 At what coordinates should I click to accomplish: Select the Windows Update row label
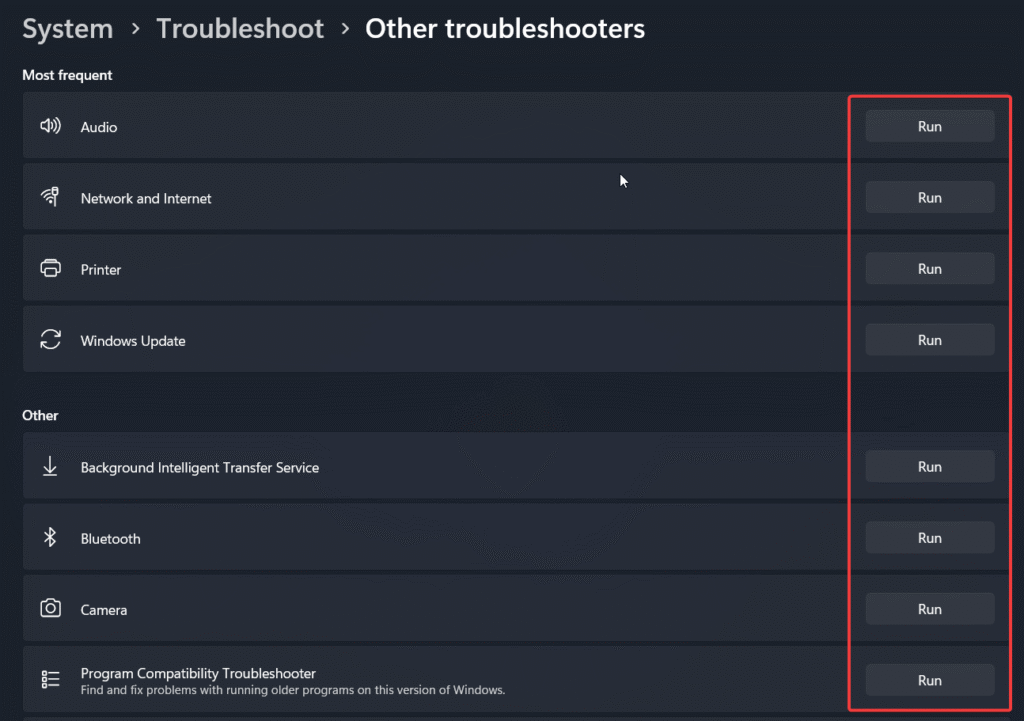133,341
